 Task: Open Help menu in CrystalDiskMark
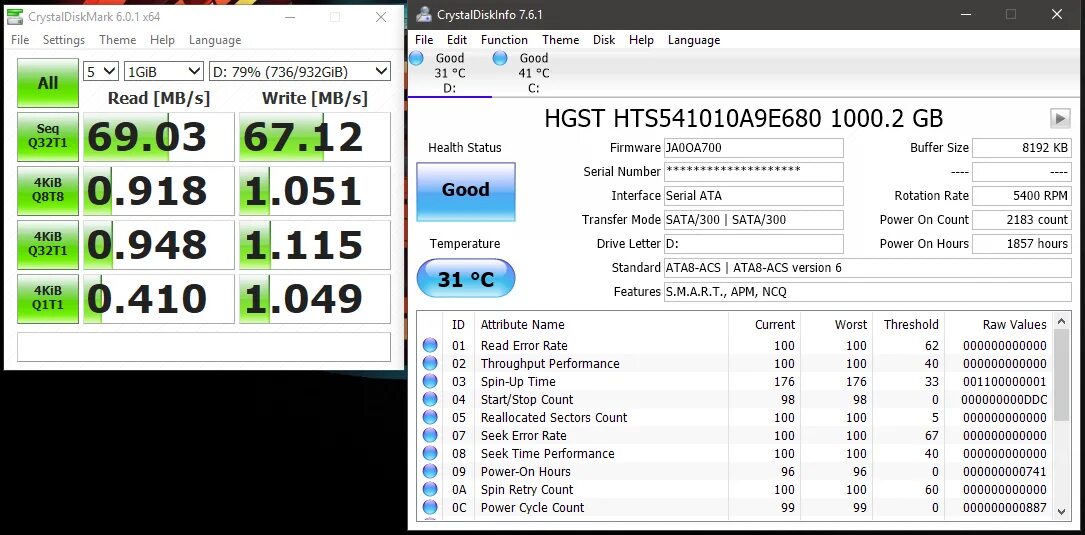pyautogui.click(x=163, y=39)
